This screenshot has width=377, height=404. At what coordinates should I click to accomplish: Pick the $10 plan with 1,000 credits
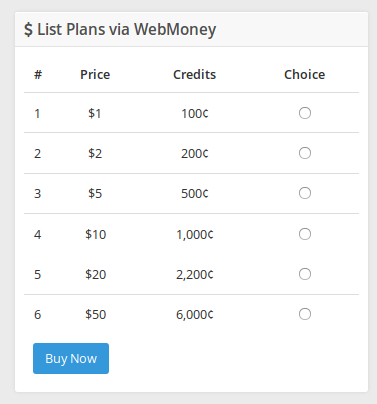coord(305,234)
